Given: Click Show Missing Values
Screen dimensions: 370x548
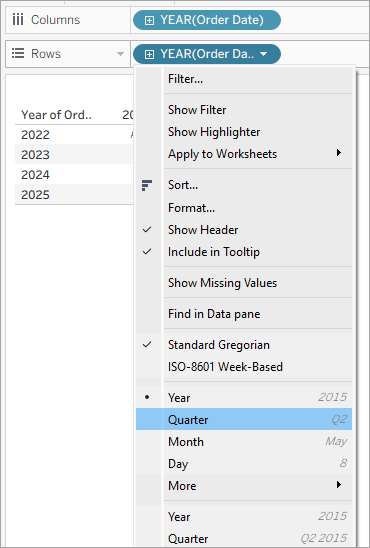Looking at the screenshot, I should (244, 283).
